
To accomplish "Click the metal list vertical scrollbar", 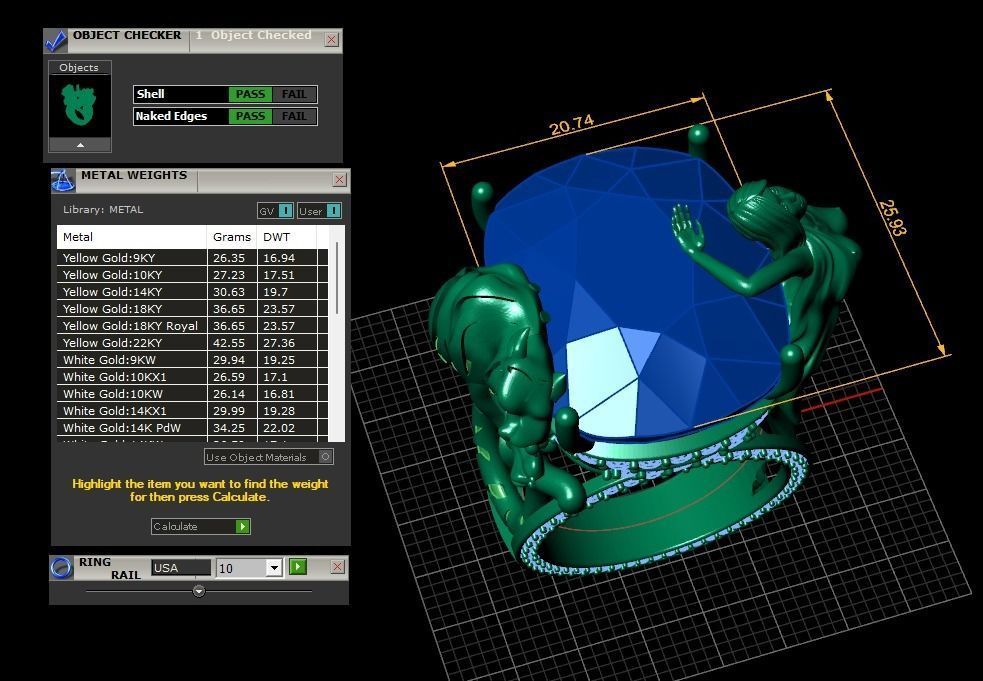I will [337, 278].
